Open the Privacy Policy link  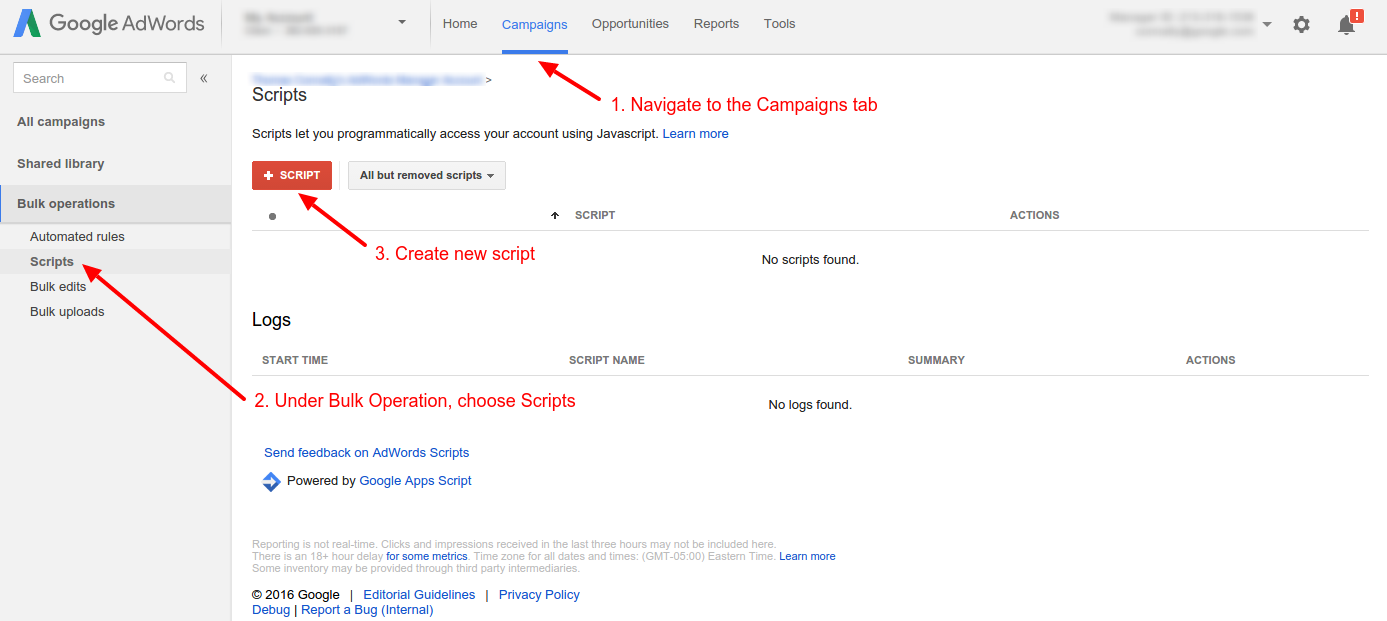(x=539, y=595)
